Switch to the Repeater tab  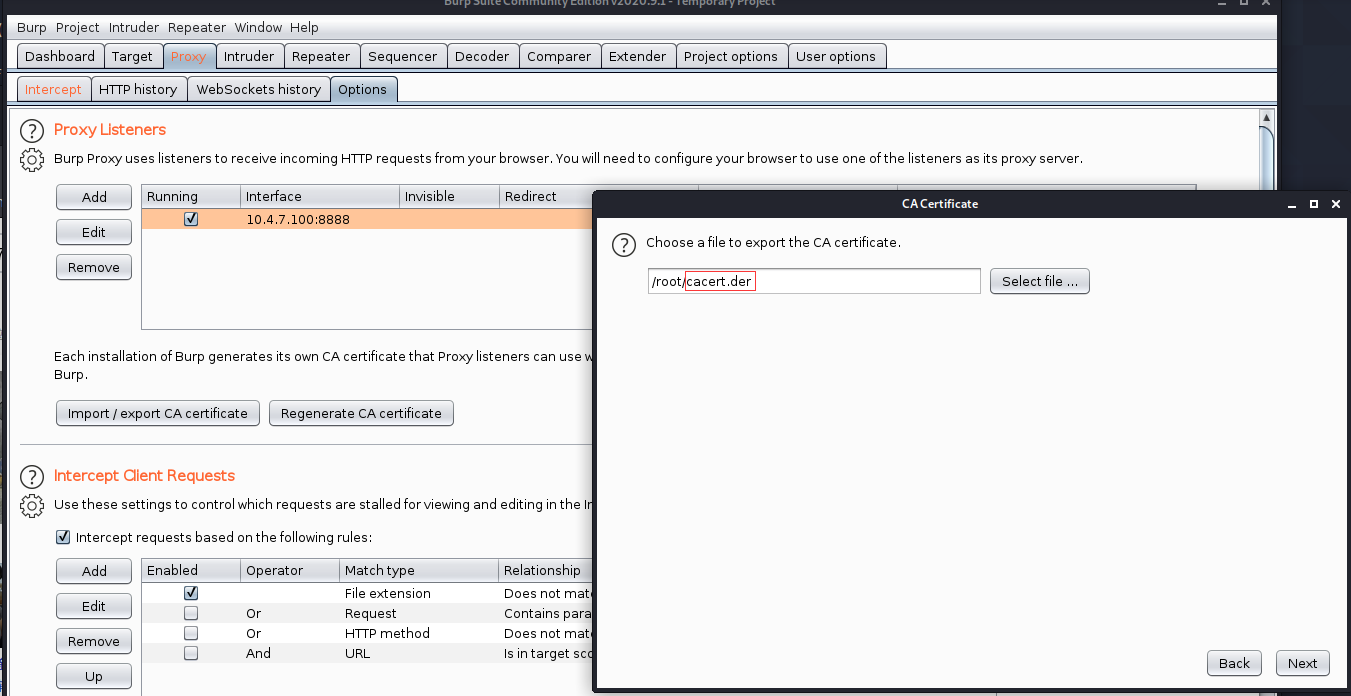tap(321, 56)
